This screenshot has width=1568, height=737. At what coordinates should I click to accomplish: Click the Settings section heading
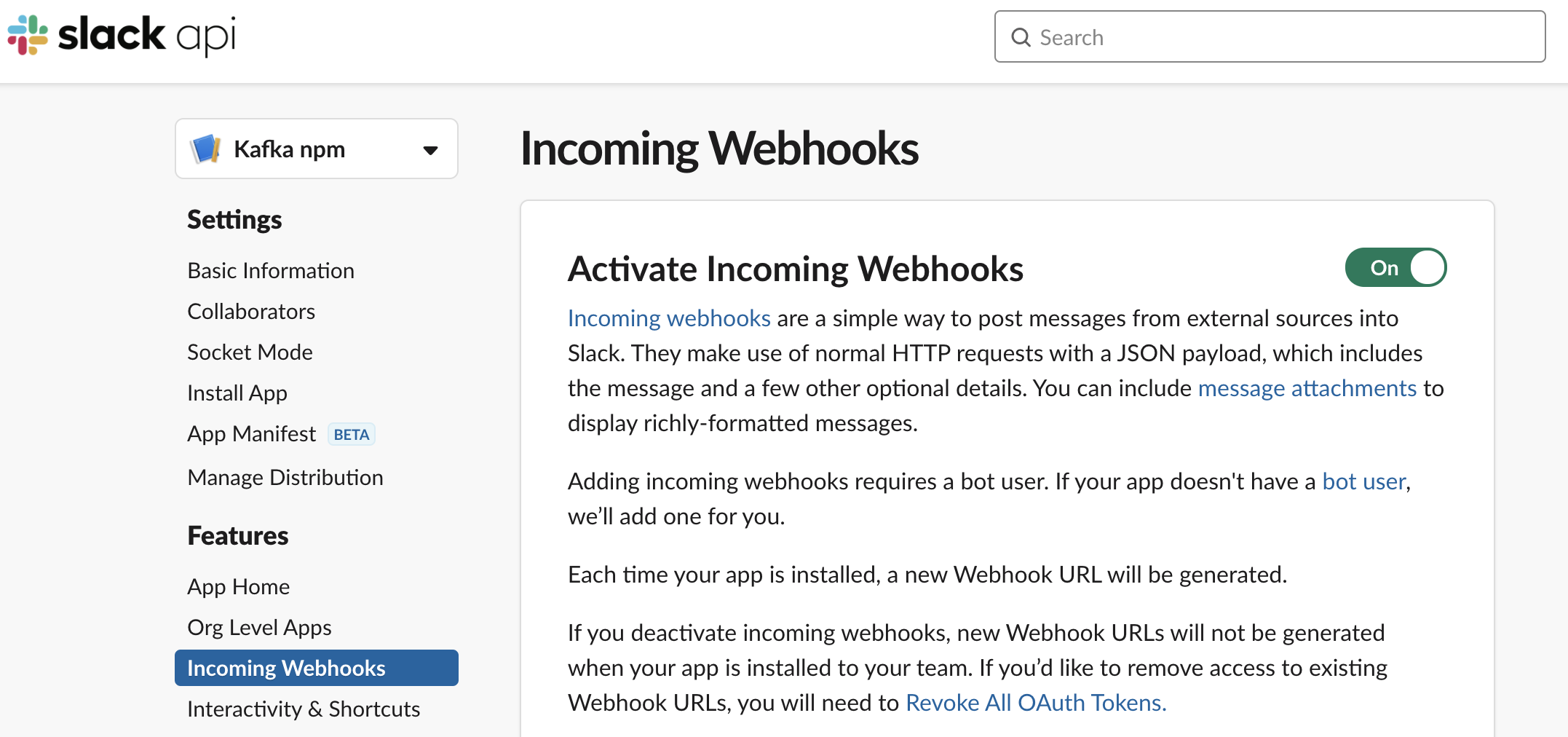[x=234, y=219]
